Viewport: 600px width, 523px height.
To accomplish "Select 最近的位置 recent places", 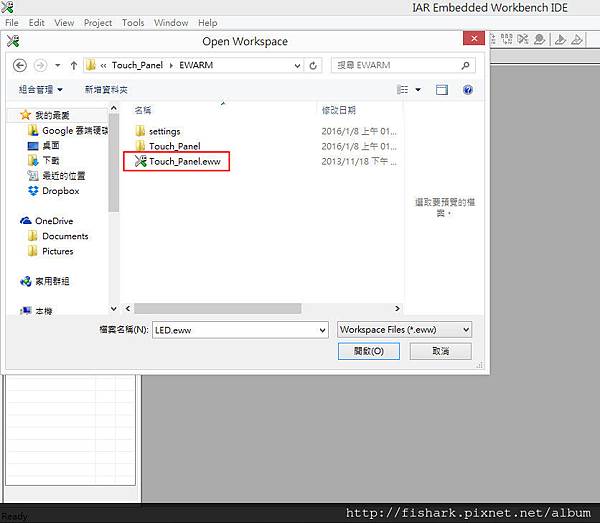I will pos(56,176).
